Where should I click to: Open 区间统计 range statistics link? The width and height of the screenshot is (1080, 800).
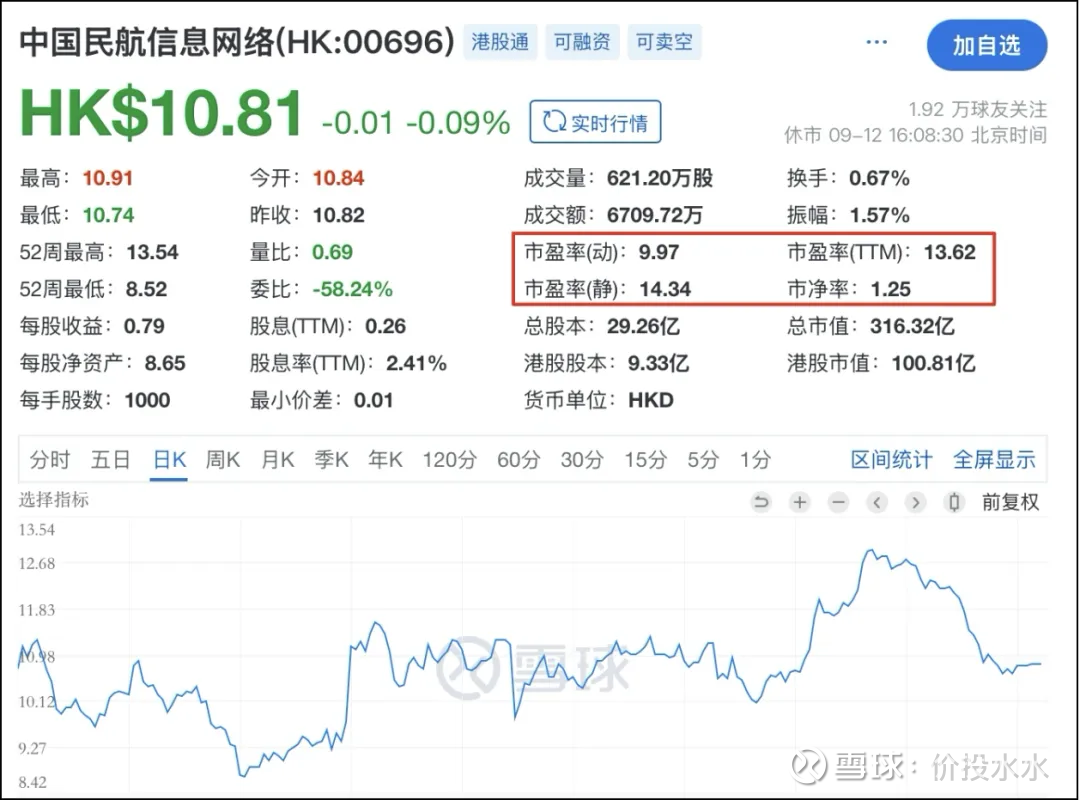891,459
